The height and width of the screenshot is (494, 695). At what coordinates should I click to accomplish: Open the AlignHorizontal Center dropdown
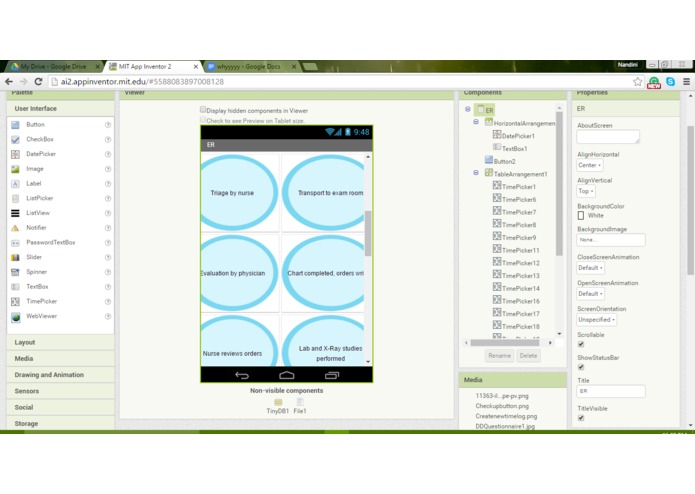[590, 165]
